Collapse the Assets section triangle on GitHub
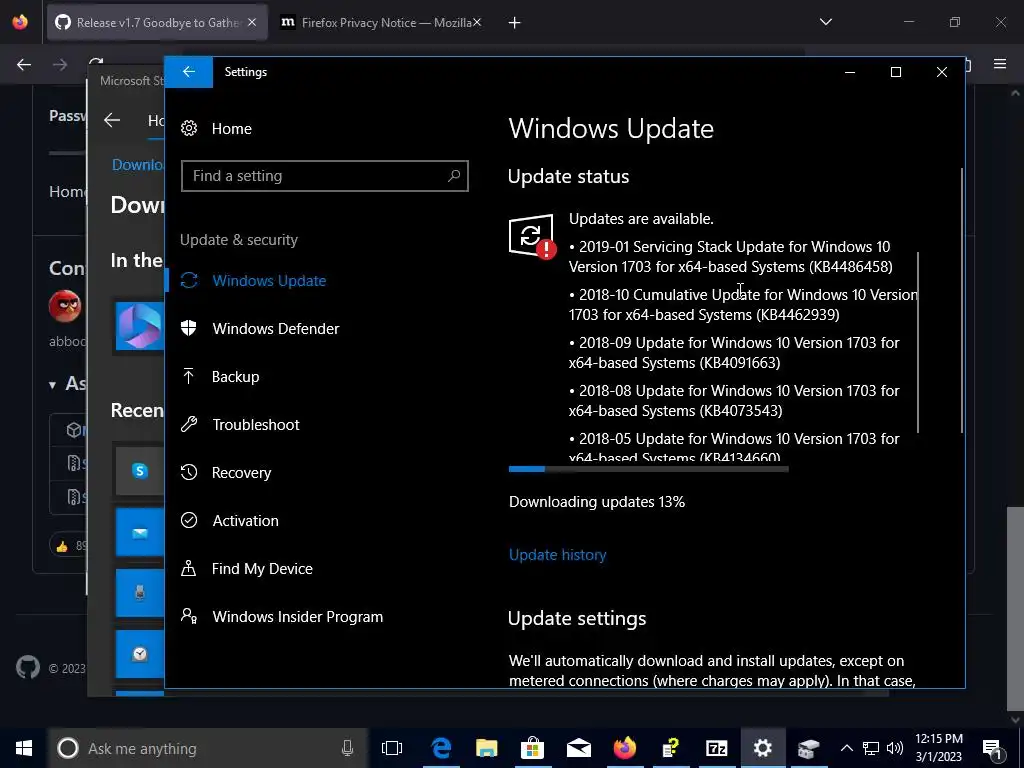 (x=52, y=385)
